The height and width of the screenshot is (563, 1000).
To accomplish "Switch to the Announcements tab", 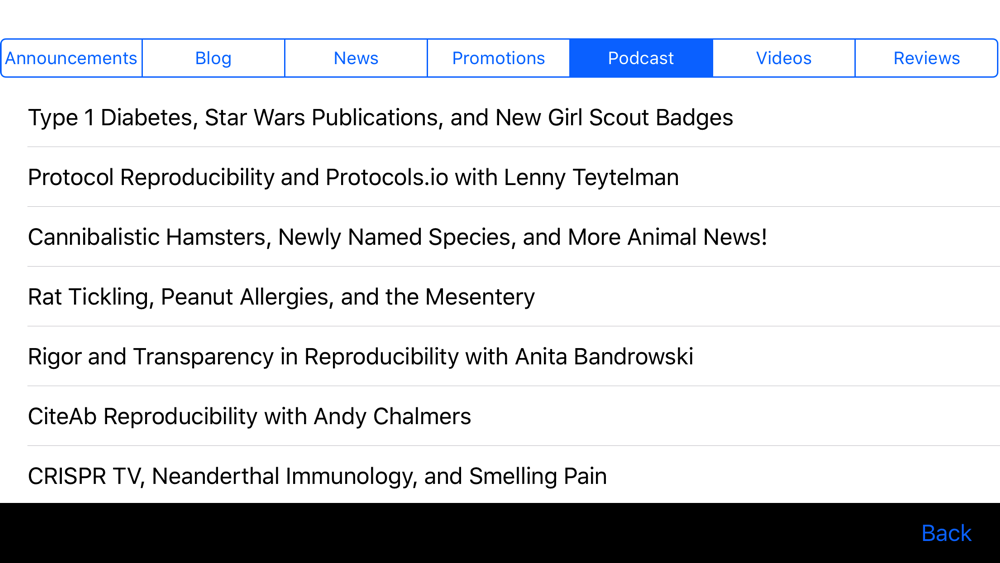I will 71,58.
